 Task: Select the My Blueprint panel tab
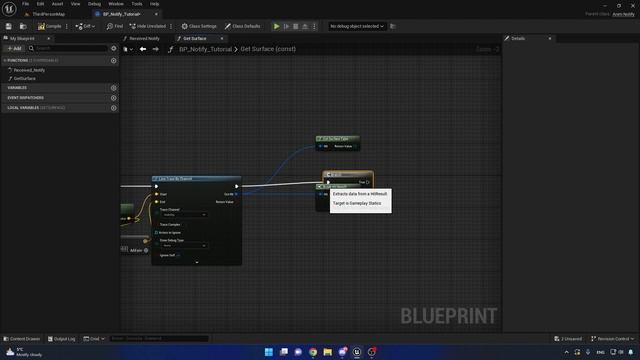pos(22,38)
